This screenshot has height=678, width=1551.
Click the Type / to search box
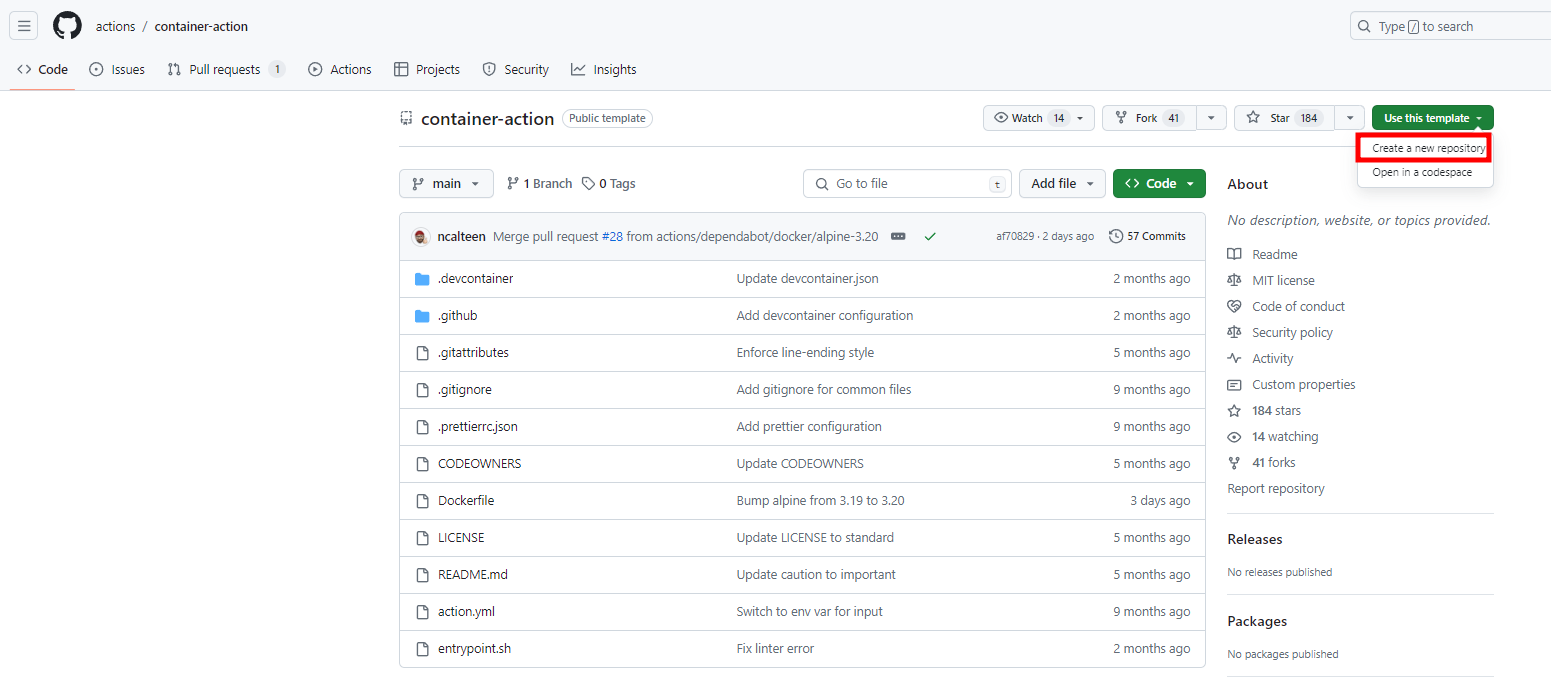point(1451,27)
